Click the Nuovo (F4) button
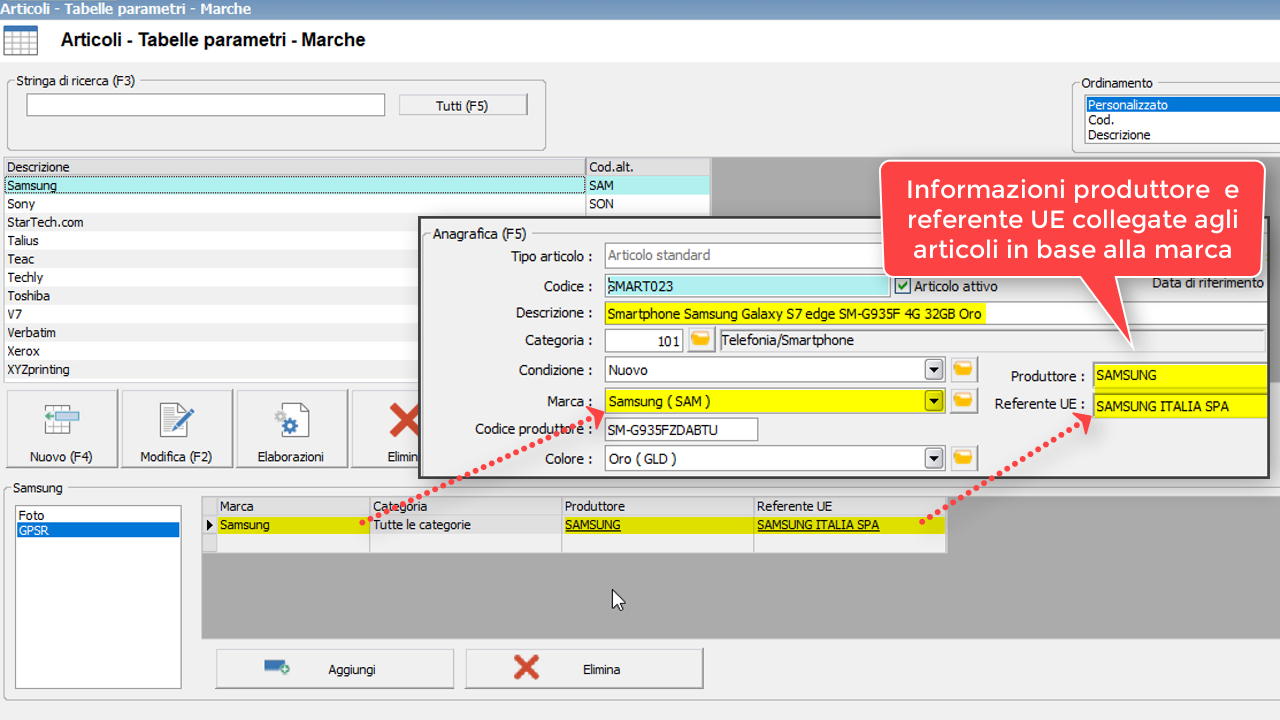 [x=62, y=428]
